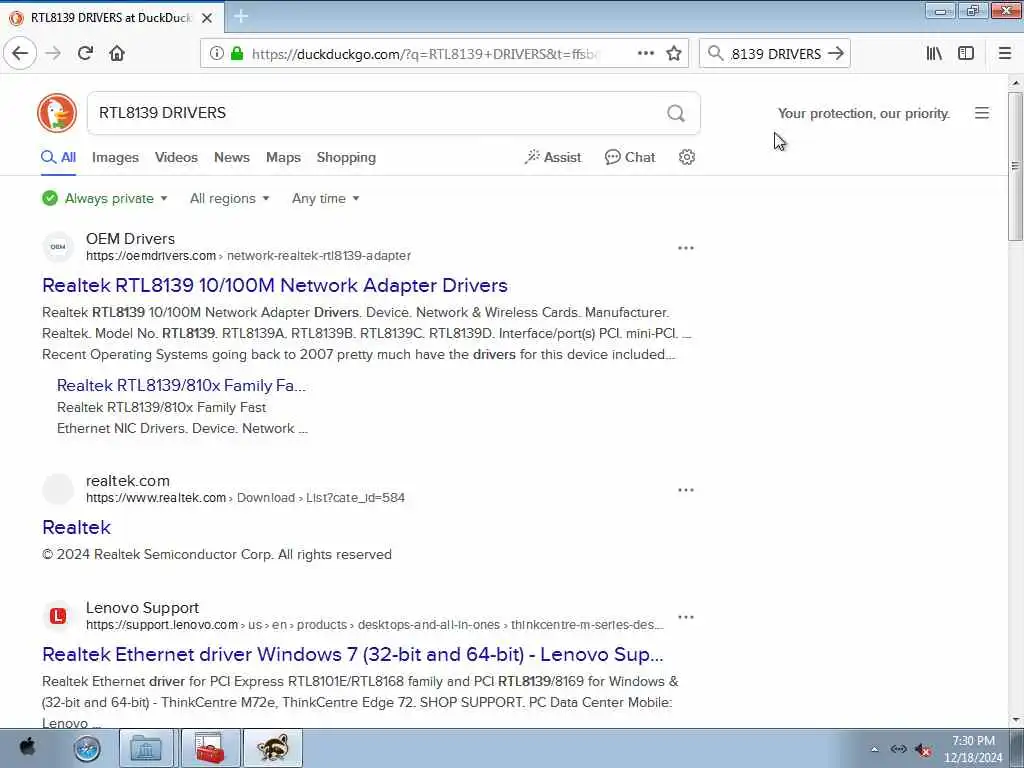Switch to the raccoon taskbar app

tap(273, 748)
